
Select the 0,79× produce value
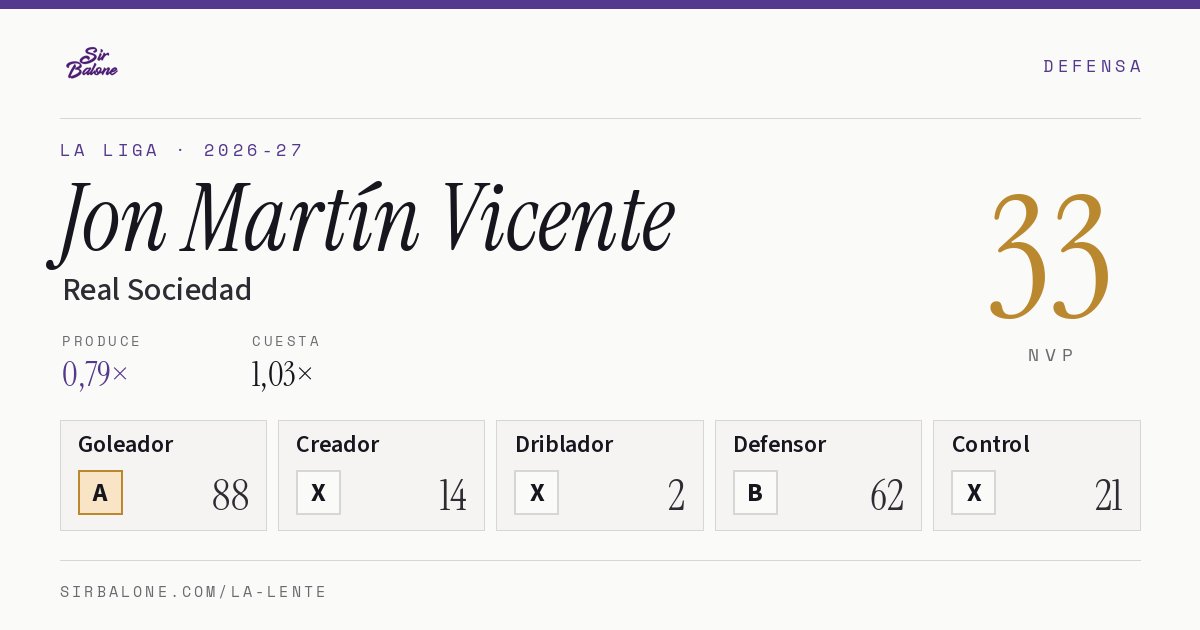(95, 374)
